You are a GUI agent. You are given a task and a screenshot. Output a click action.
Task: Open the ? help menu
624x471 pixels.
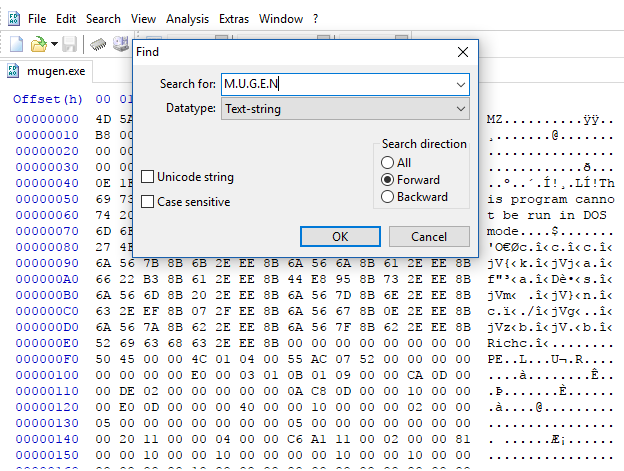(316, 19)
